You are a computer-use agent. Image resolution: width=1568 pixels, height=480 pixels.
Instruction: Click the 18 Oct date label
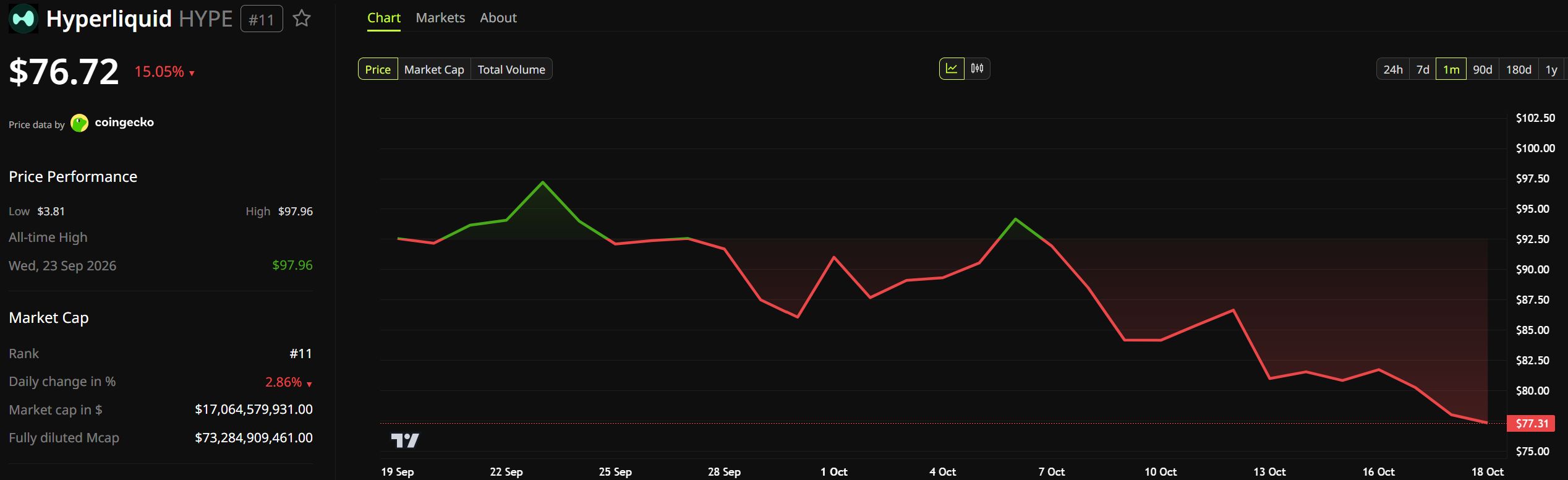pyautogui.click(x=1487, y=472)
